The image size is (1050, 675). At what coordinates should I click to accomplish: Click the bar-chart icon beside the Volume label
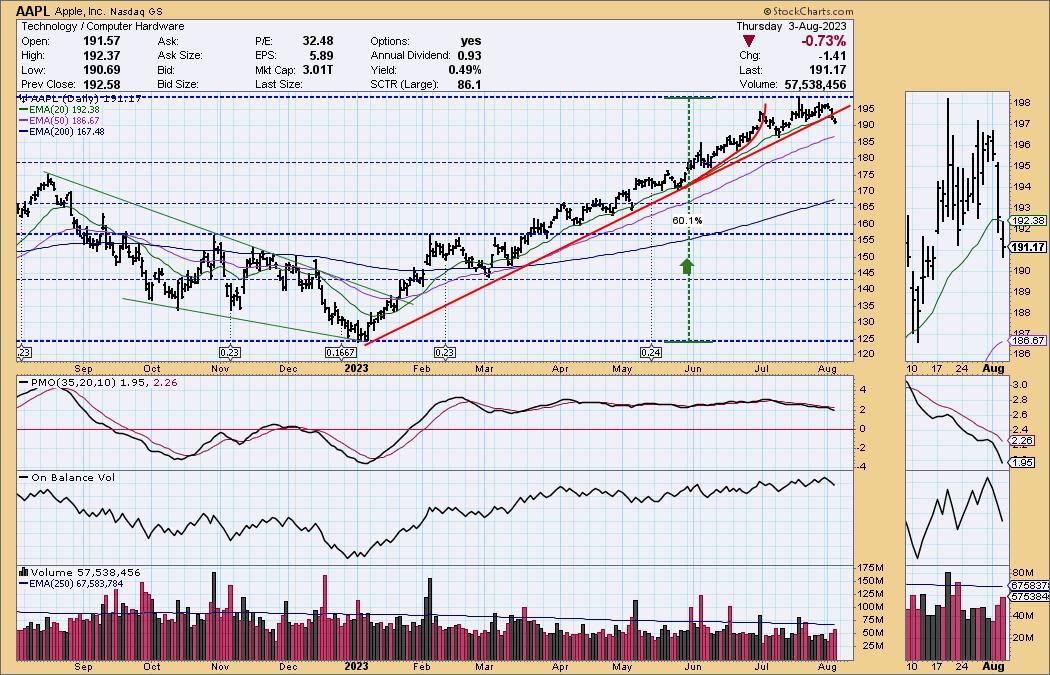23,573
